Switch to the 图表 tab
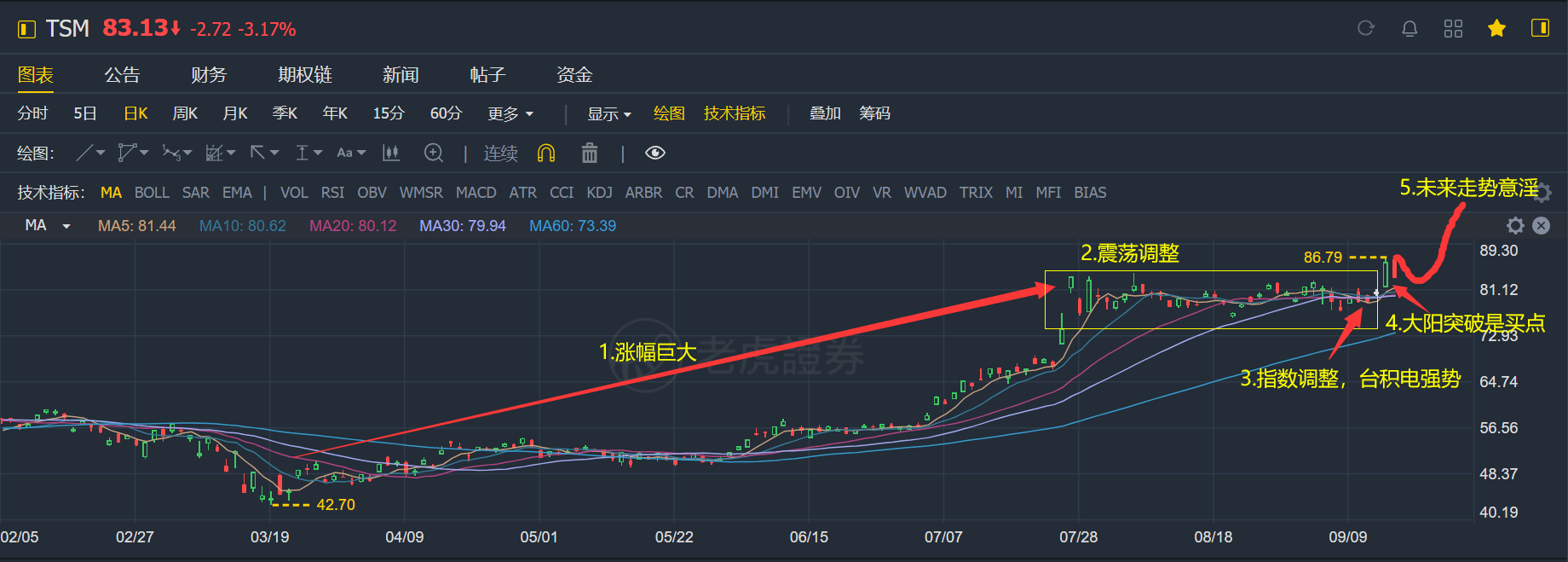This screenshot has height=562, width=1568. tap(36, 75)
